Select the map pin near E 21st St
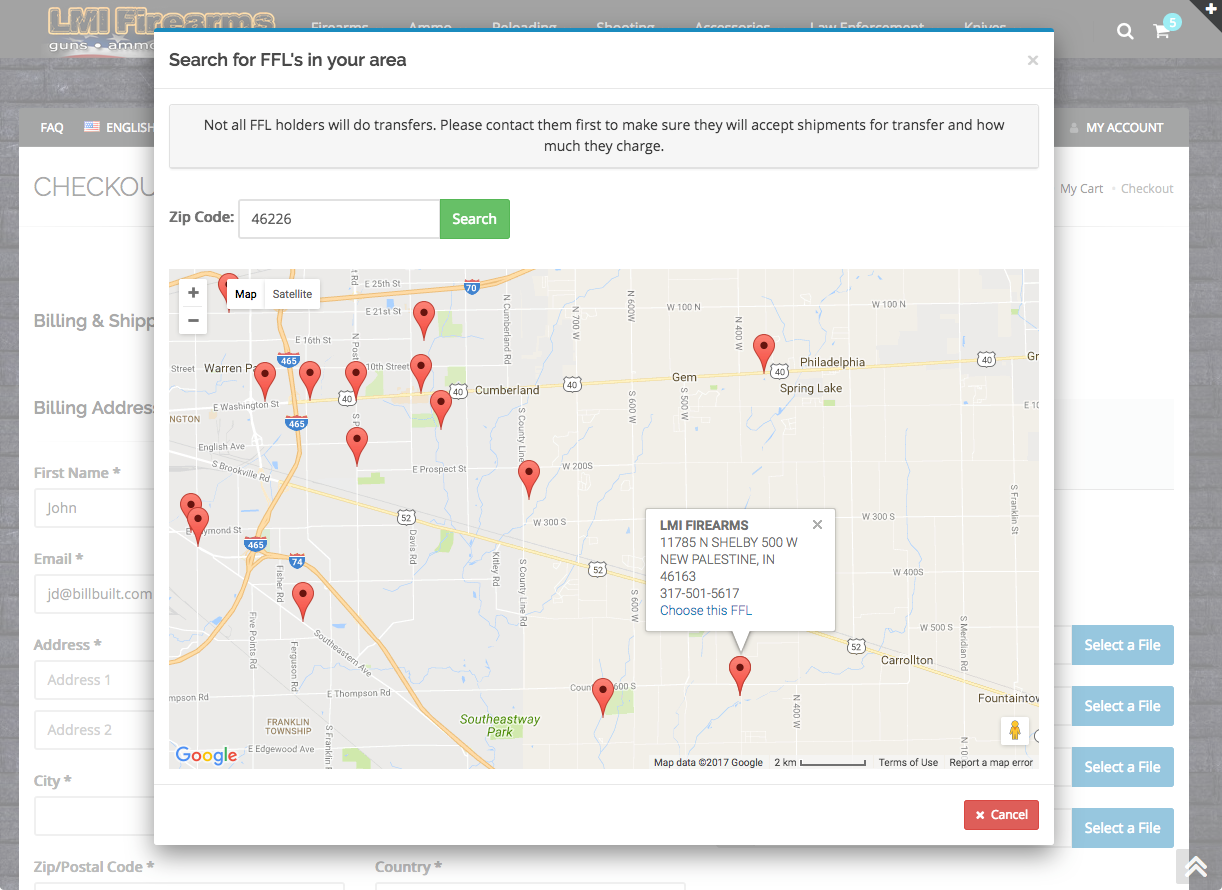This screenshot has height=890, width=1222. pyautogui.click(x=424, y=319)
